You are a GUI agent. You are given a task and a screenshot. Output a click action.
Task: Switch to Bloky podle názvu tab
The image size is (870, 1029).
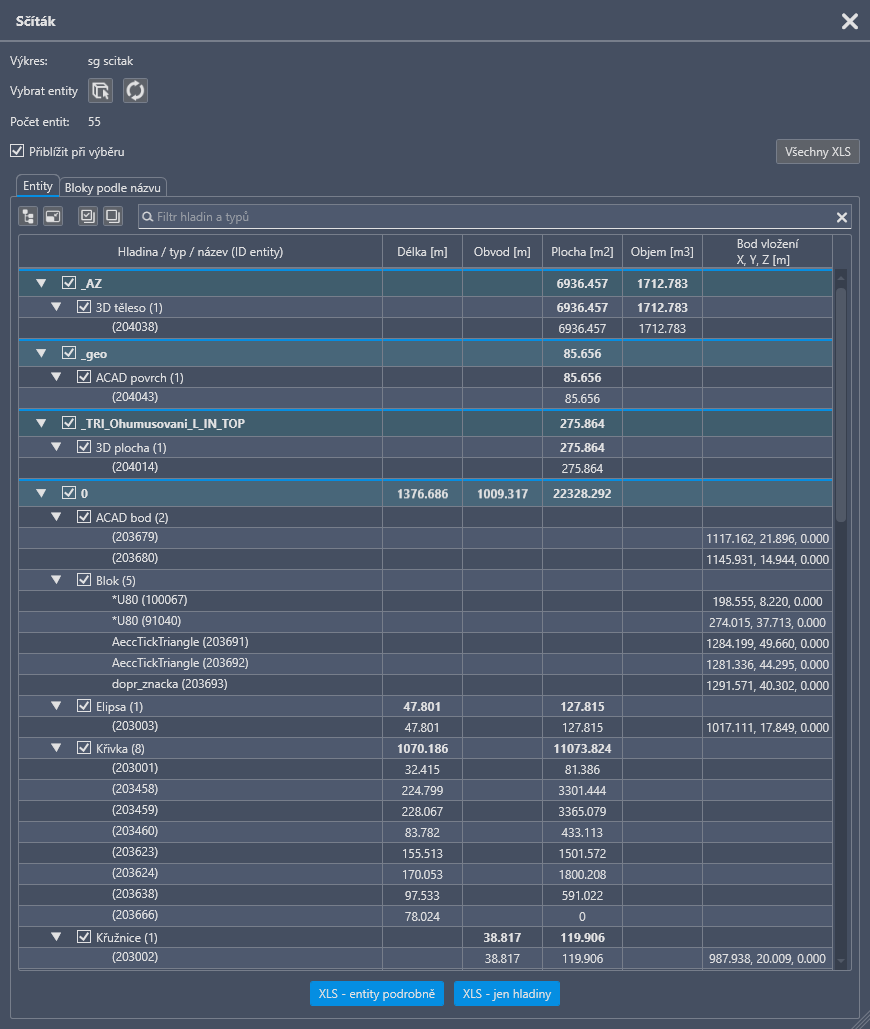113,187
